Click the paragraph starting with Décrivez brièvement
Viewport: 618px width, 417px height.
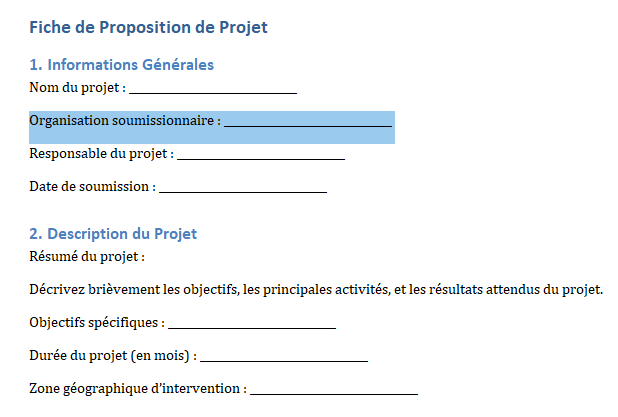[316, 290]
